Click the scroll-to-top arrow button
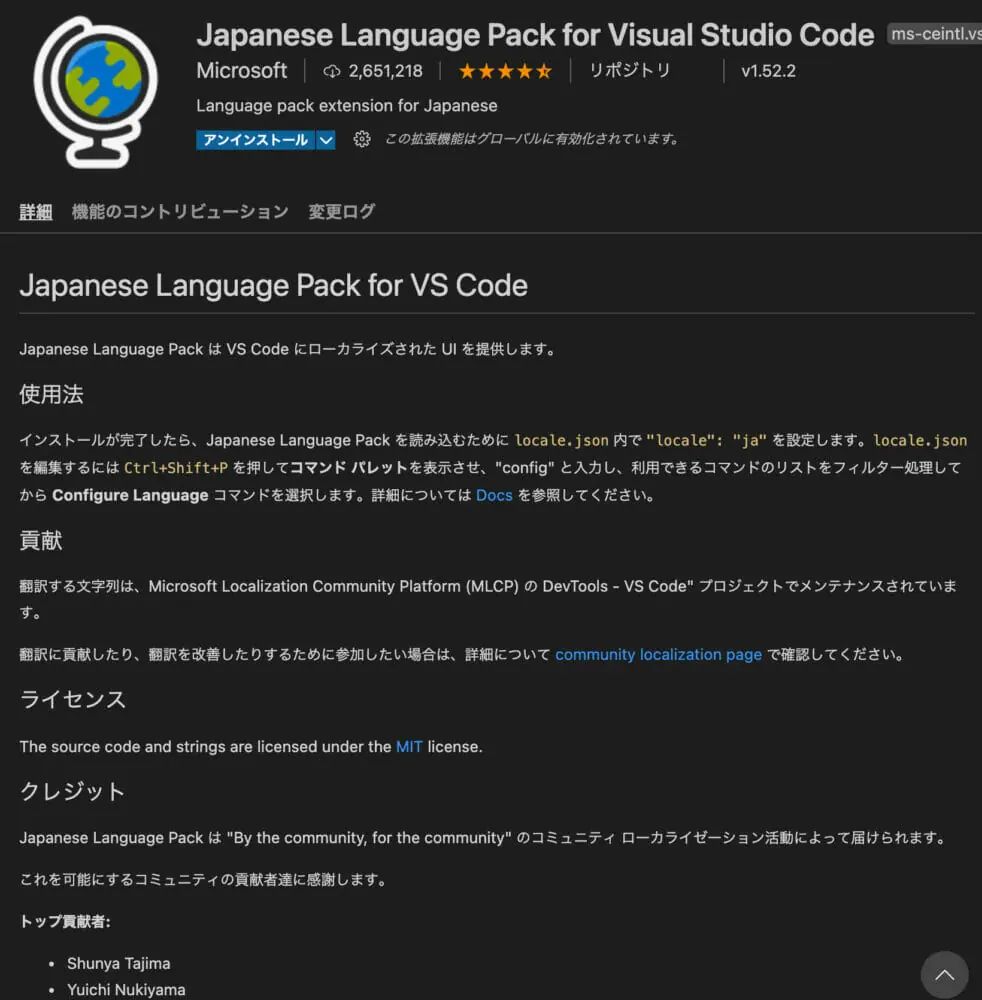982x1000 pixels. click(944, 974)
